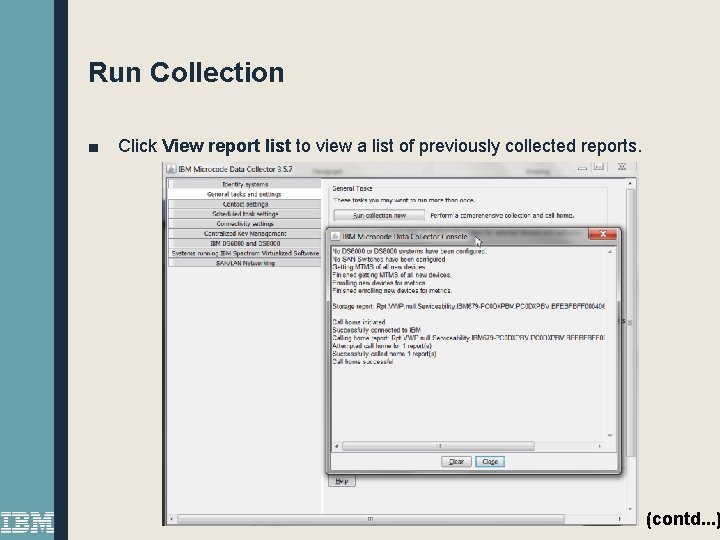
Task: Click 'Successfully connected to IBM' console line
Action: pyautogui.click(x=377, y=330)
